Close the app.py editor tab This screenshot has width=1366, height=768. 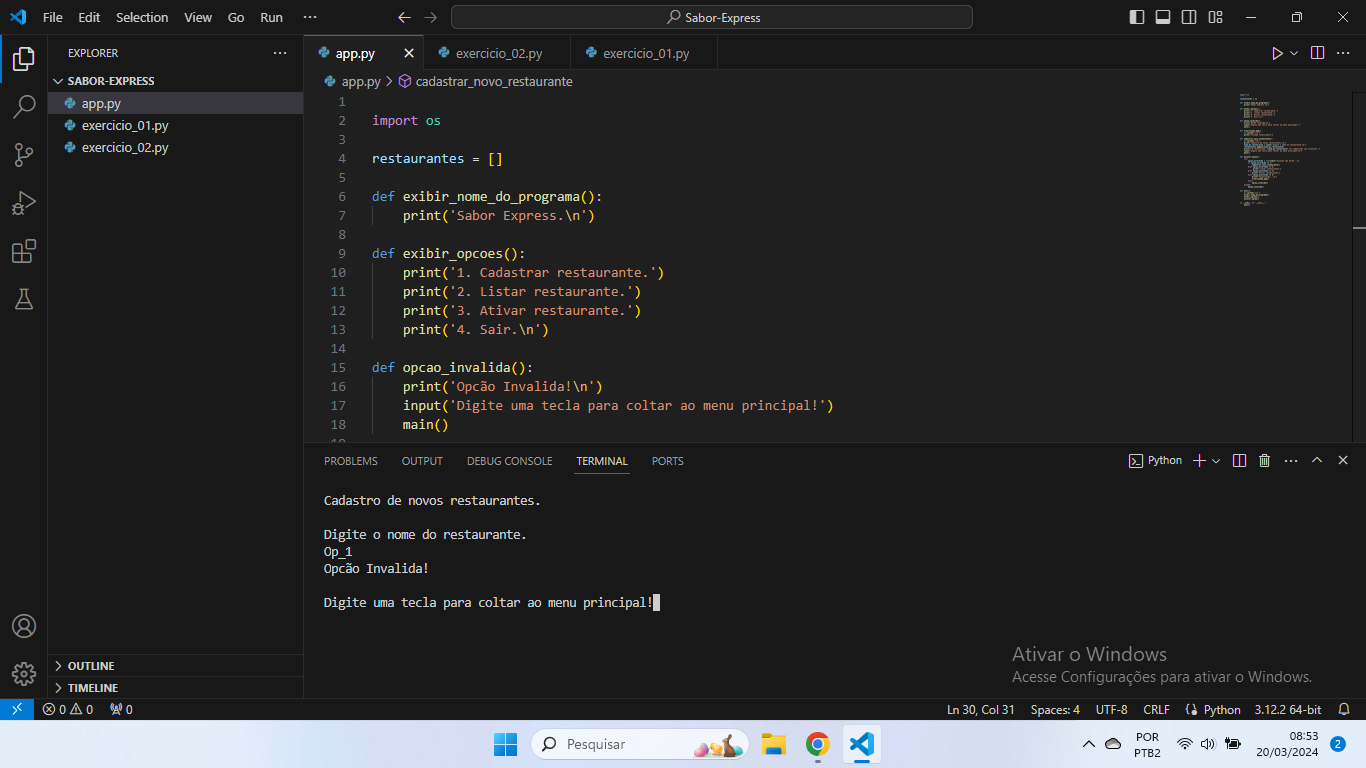409,54
